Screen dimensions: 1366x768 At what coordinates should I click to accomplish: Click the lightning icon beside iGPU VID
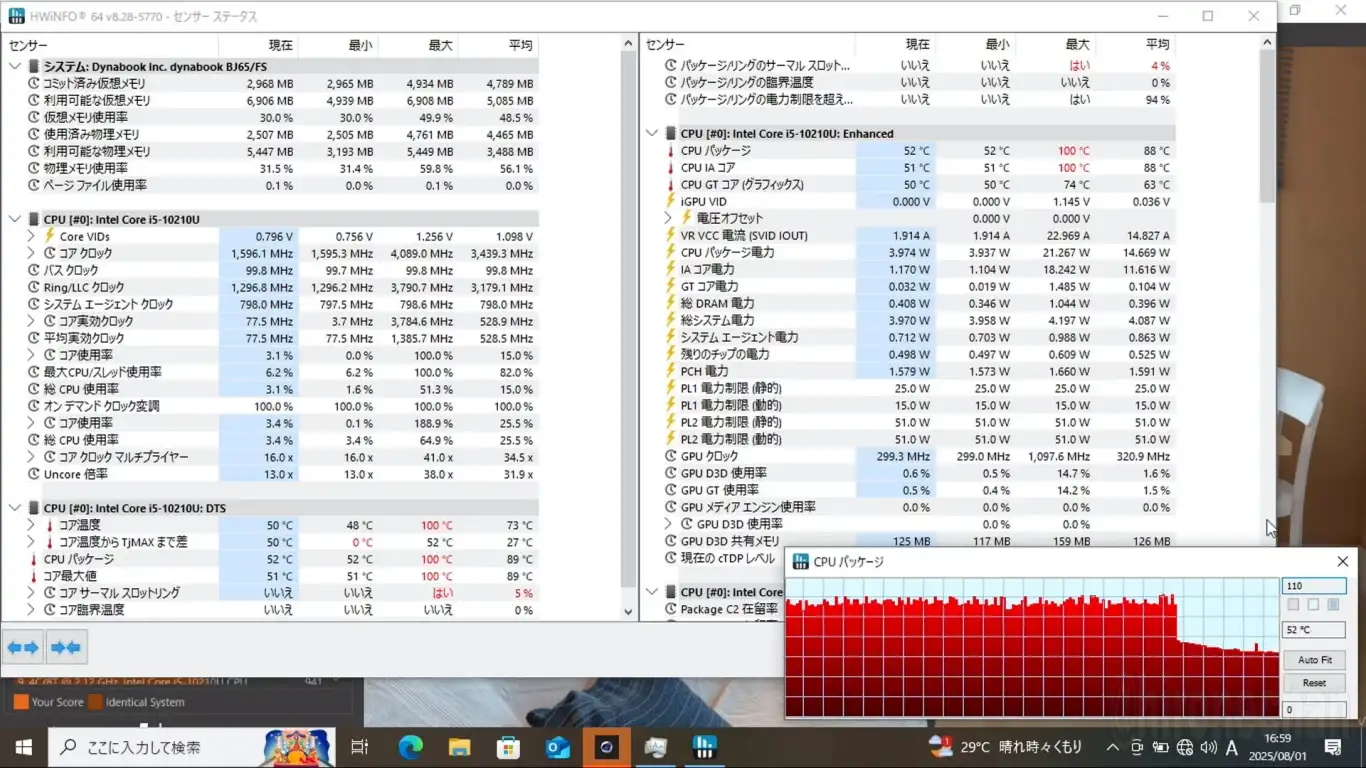[671, 201]
